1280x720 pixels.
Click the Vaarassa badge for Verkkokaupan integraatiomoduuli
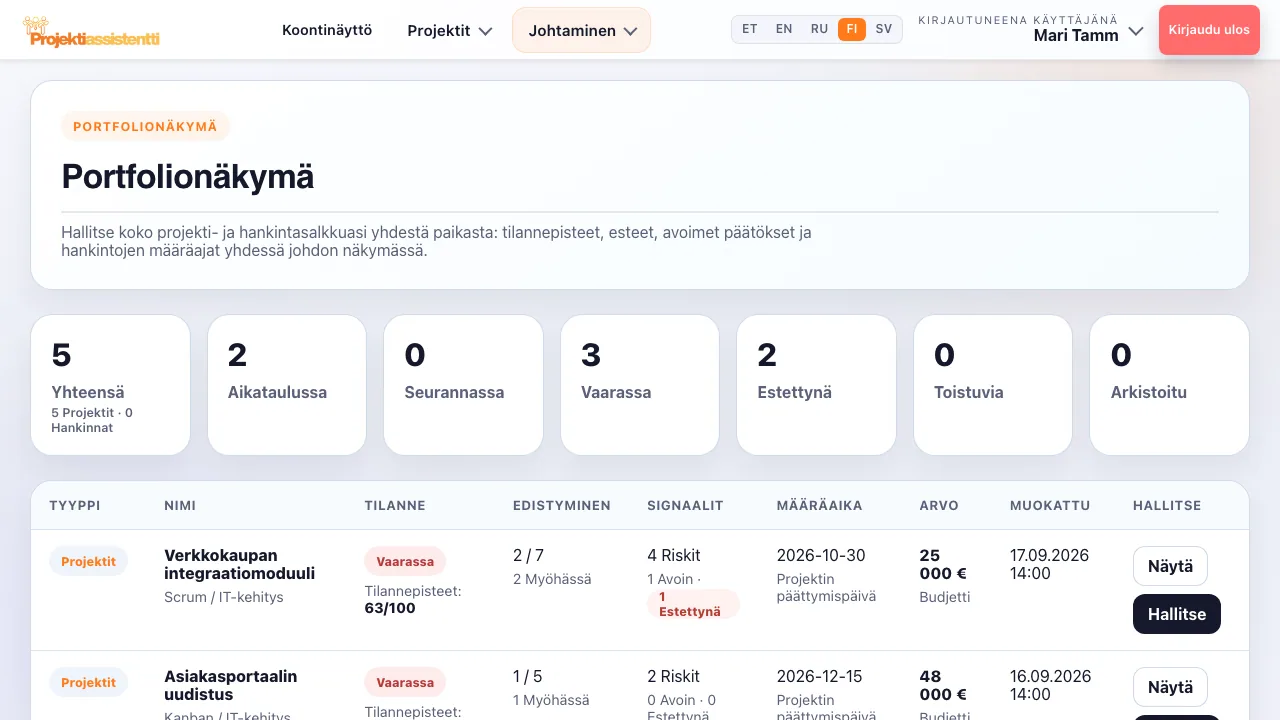coord(405,561)
